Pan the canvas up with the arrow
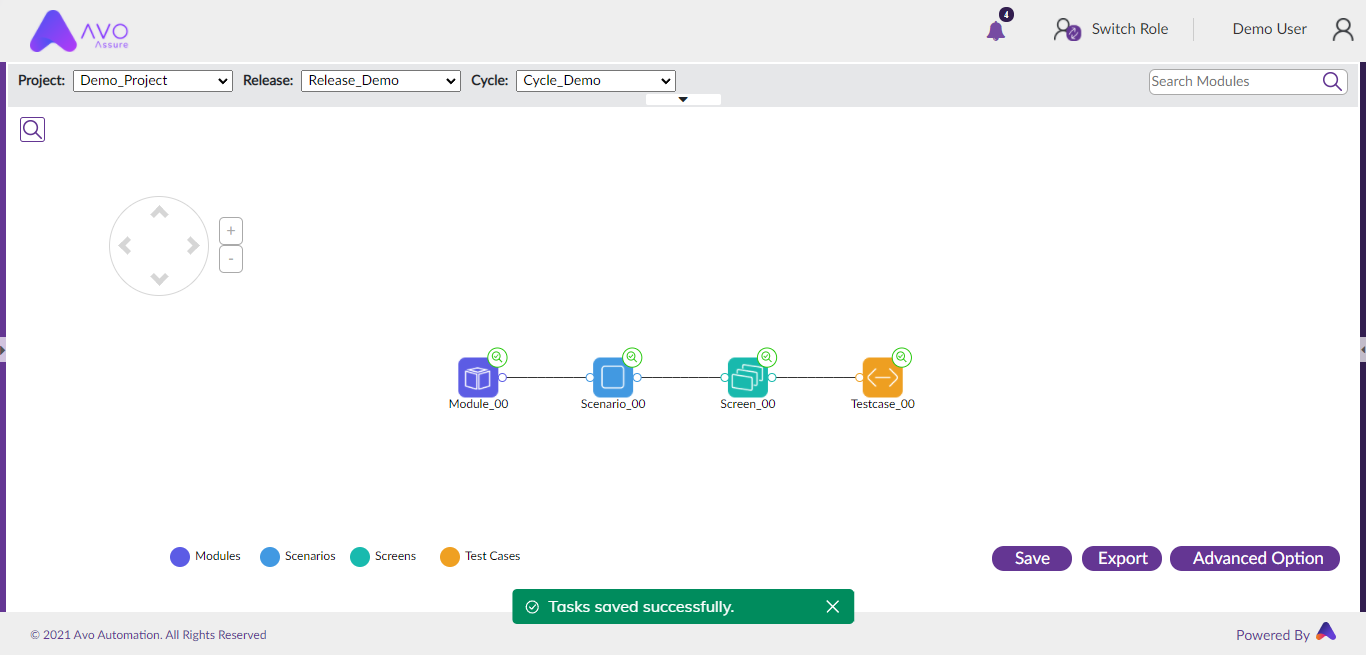 [159, 212]
